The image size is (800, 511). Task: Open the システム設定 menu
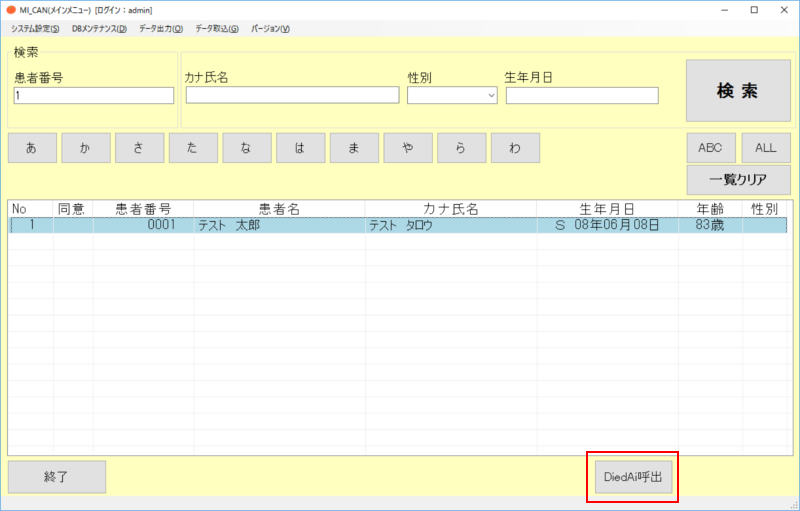coord(35,28)
